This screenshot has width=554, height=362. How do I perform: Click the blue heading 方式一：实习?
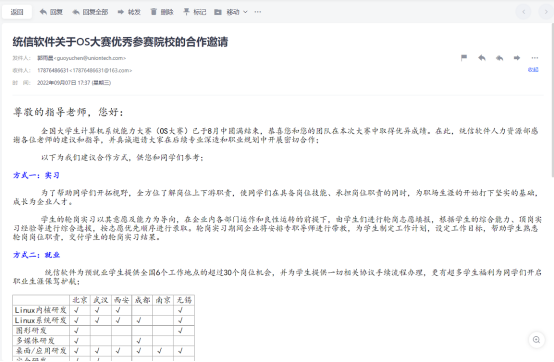[36, 175]
